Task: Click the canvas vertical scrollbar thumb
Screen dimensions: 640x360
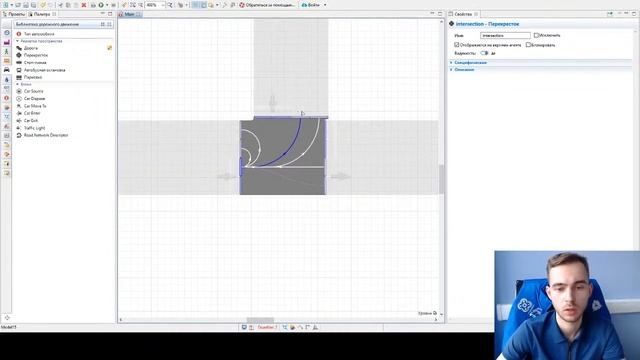Action: click(x=442, y=179)
